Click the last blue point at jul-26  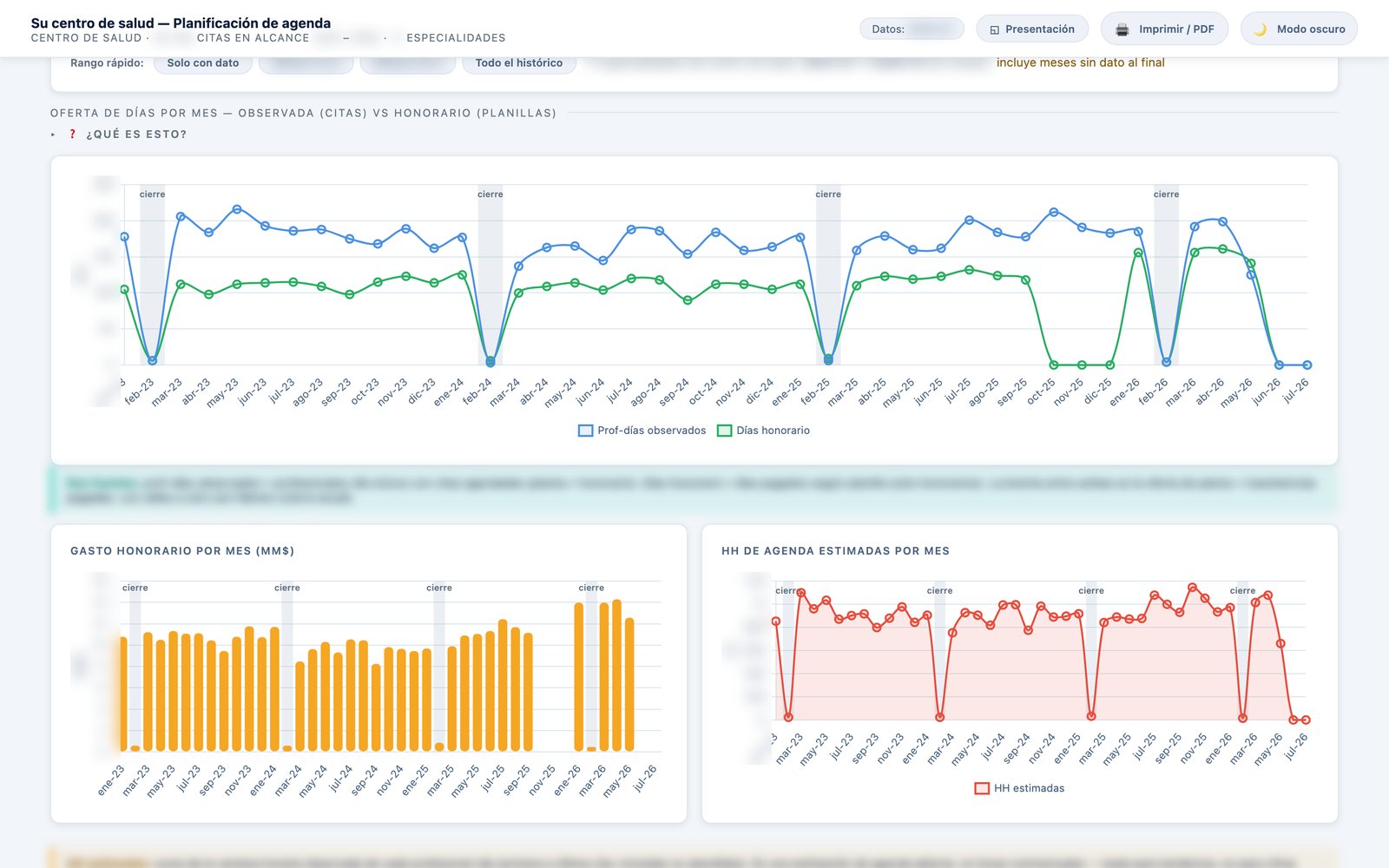[1307, 365]
